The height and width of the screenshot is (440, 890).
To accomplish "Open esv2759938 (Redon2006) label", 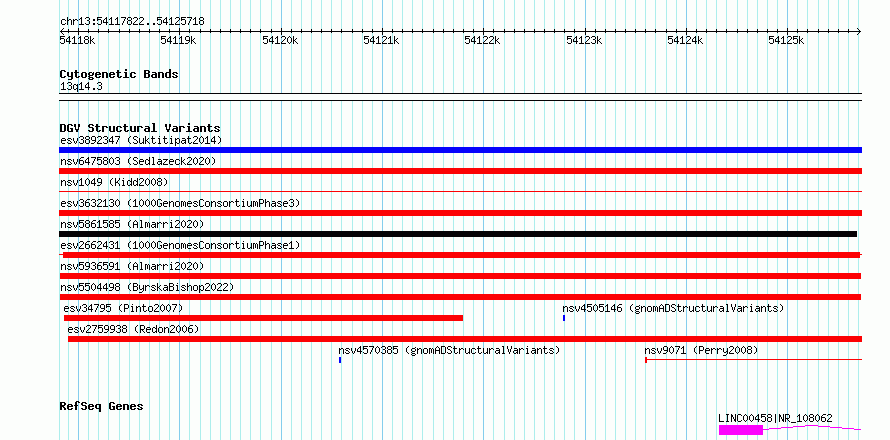I will pos(133,329).
